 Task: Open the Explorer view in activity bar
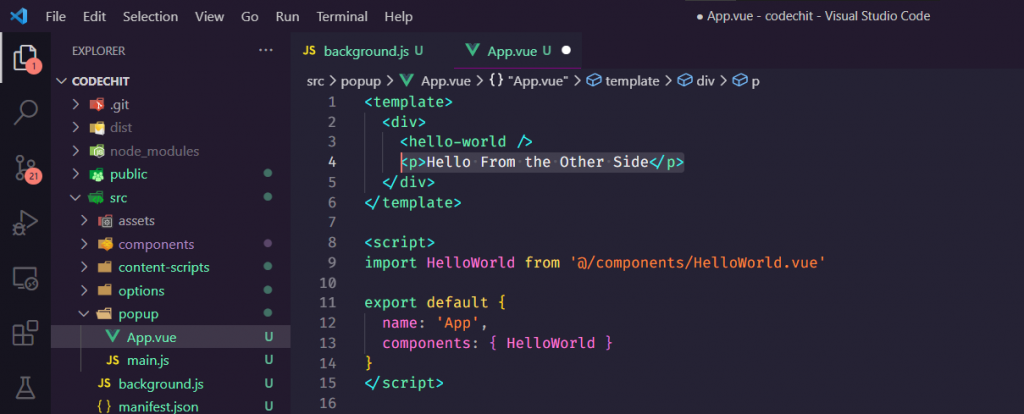click(x=26, y=58)
